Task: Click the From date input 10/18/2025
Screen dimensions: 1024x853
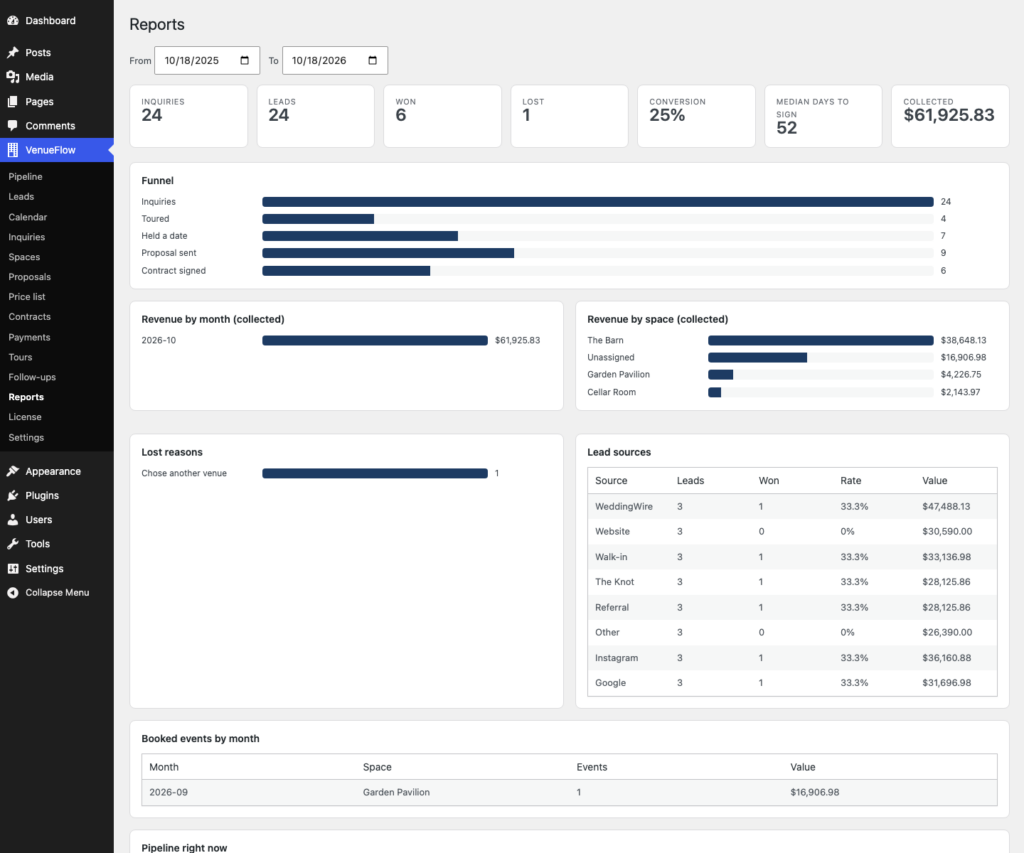Action: (x=207, y=60)
